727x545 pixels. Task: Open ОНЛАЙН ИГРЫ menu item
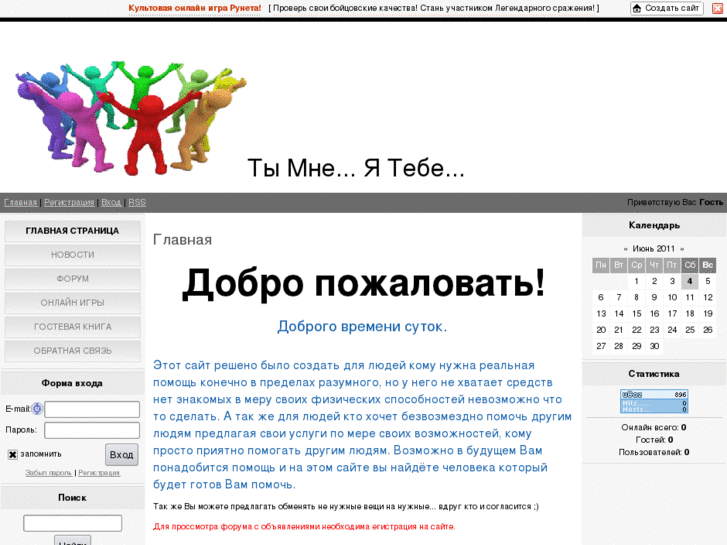pos(72,303)
